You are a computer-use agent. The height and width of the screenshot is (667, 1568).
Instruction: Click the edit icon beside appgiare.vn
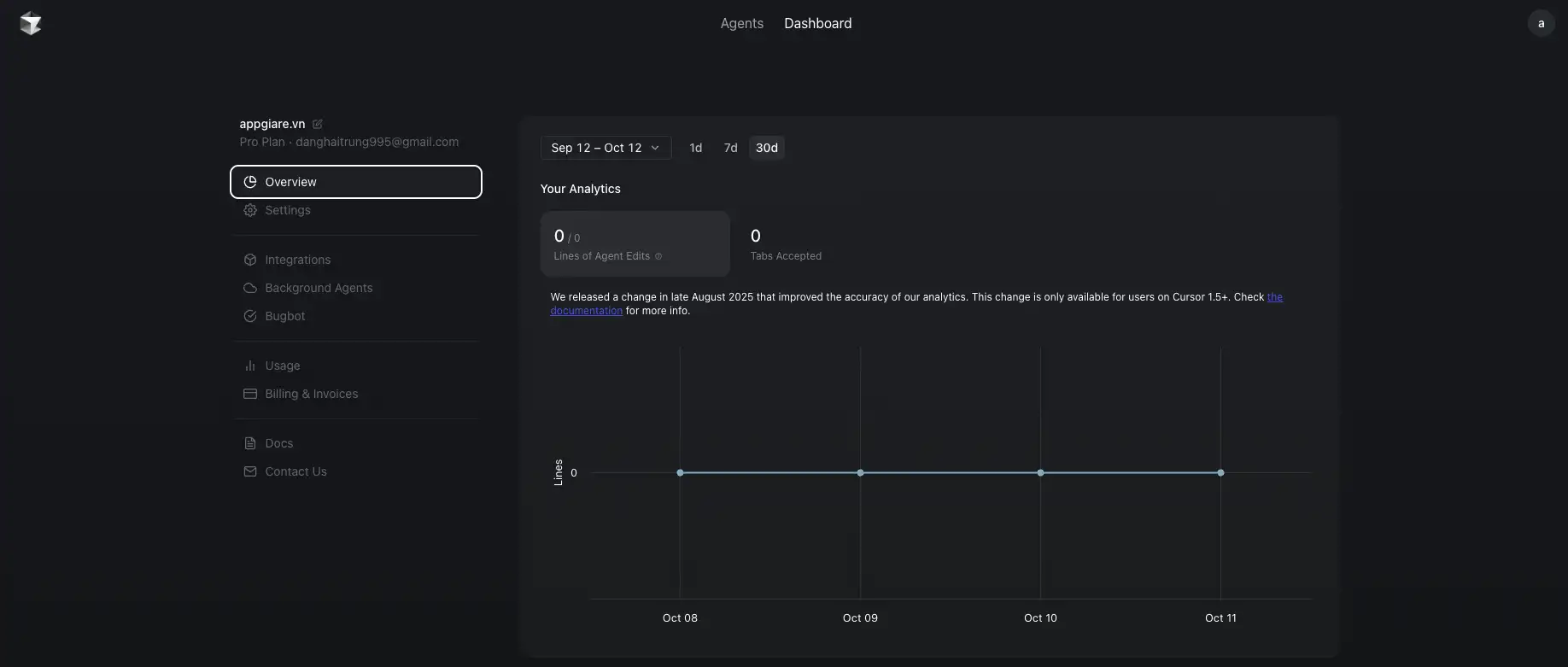tap(318, 124)
